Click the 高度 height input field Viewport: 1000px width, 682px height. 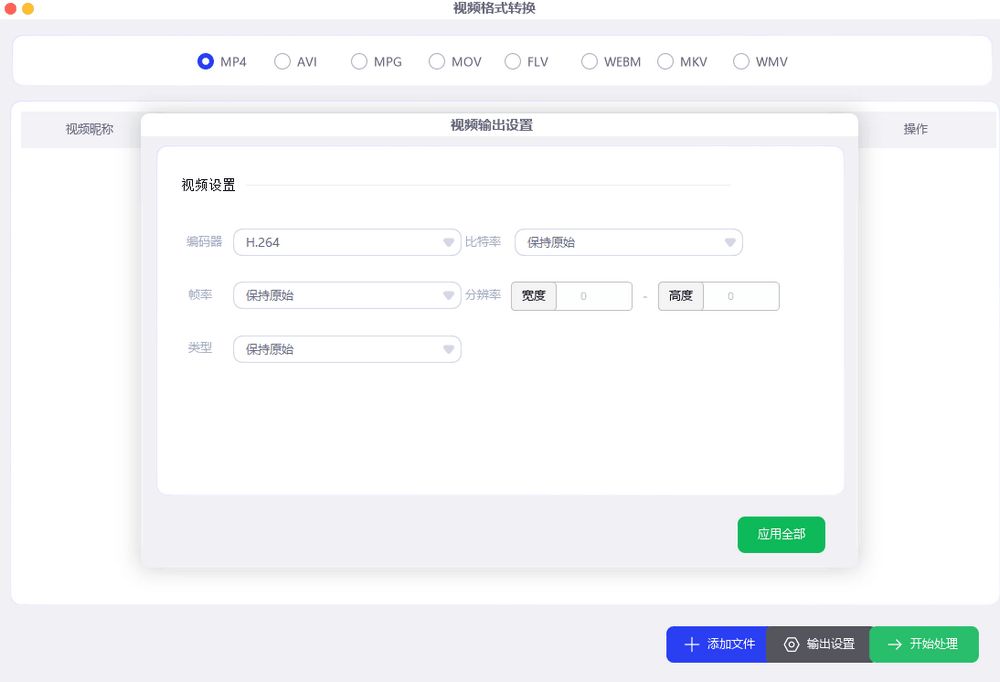(x=742, y=296)
